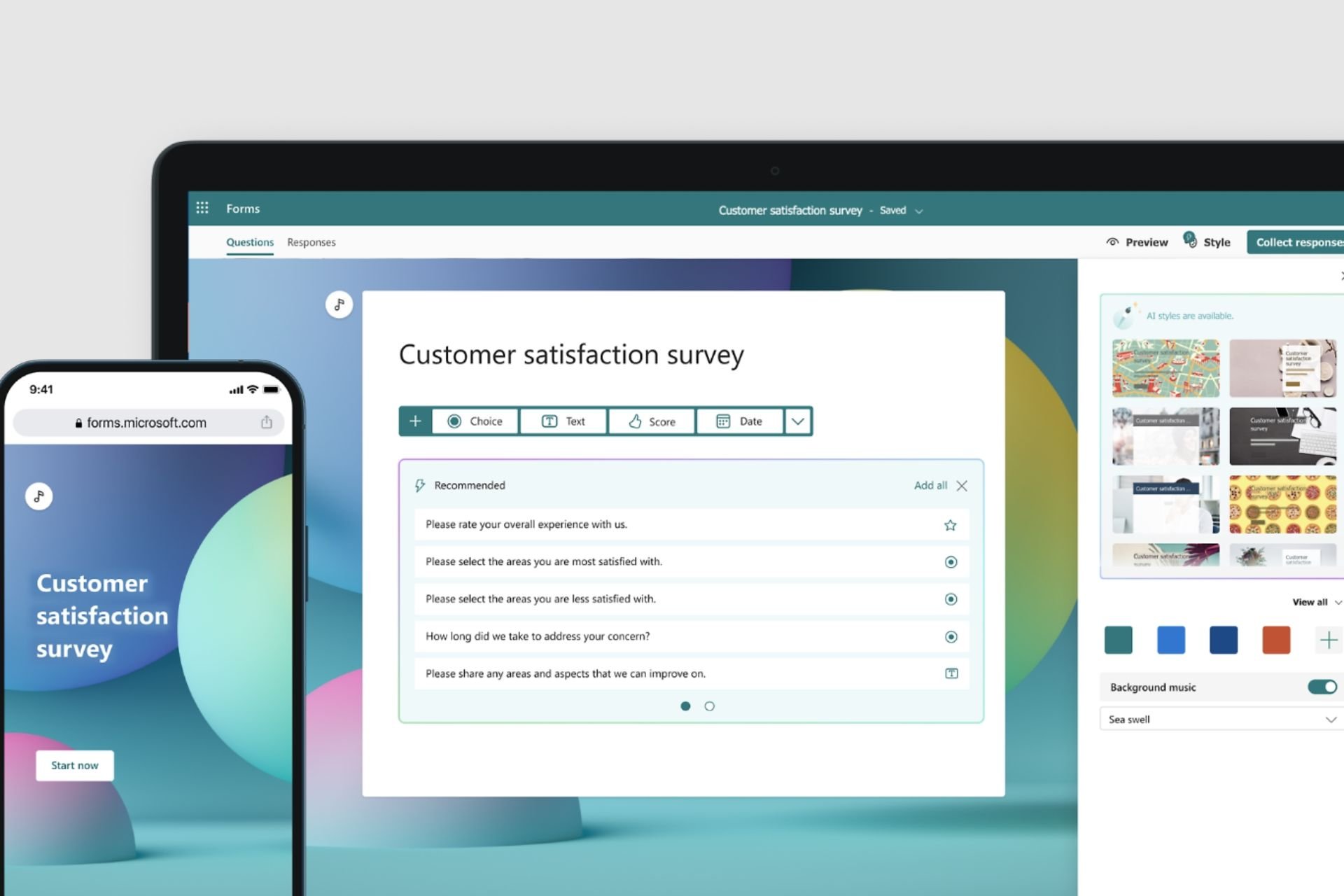Click Collect responses button
This screenshot has width=1344, height=896.
click(x=1296, y=242)
